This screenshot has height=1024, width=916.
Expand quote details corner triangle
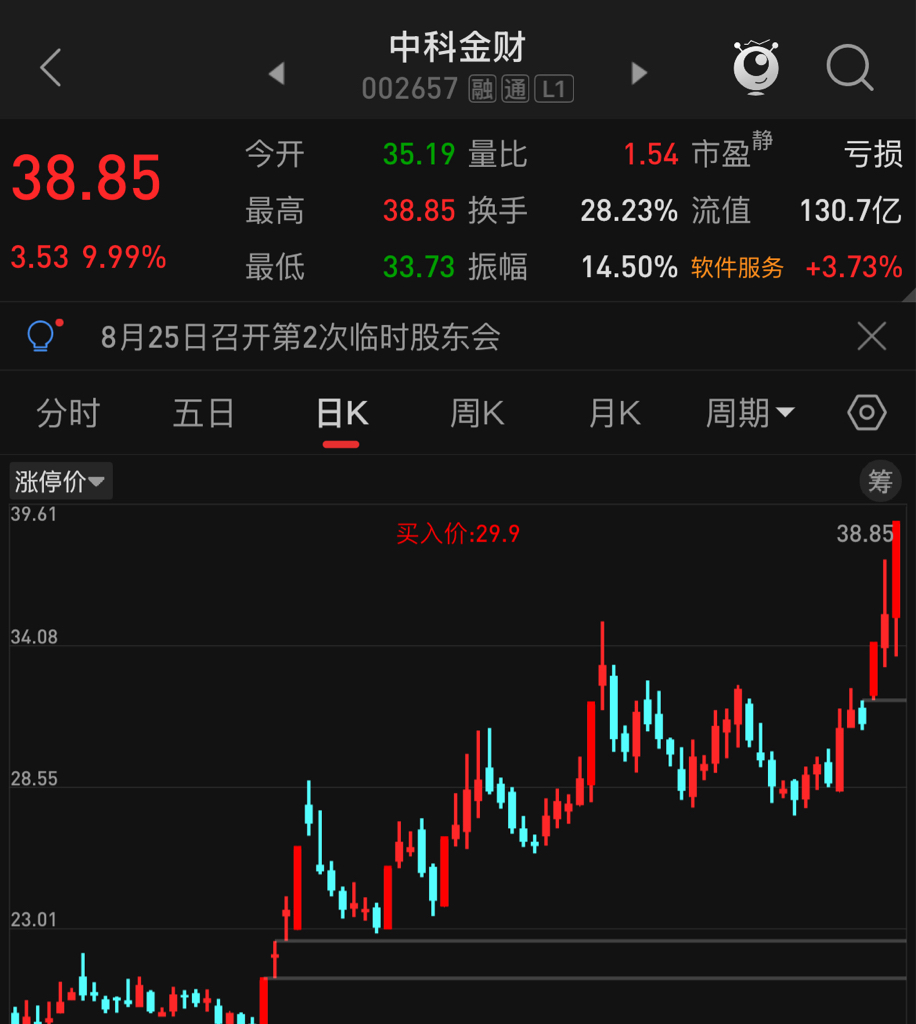click(909, 295)
